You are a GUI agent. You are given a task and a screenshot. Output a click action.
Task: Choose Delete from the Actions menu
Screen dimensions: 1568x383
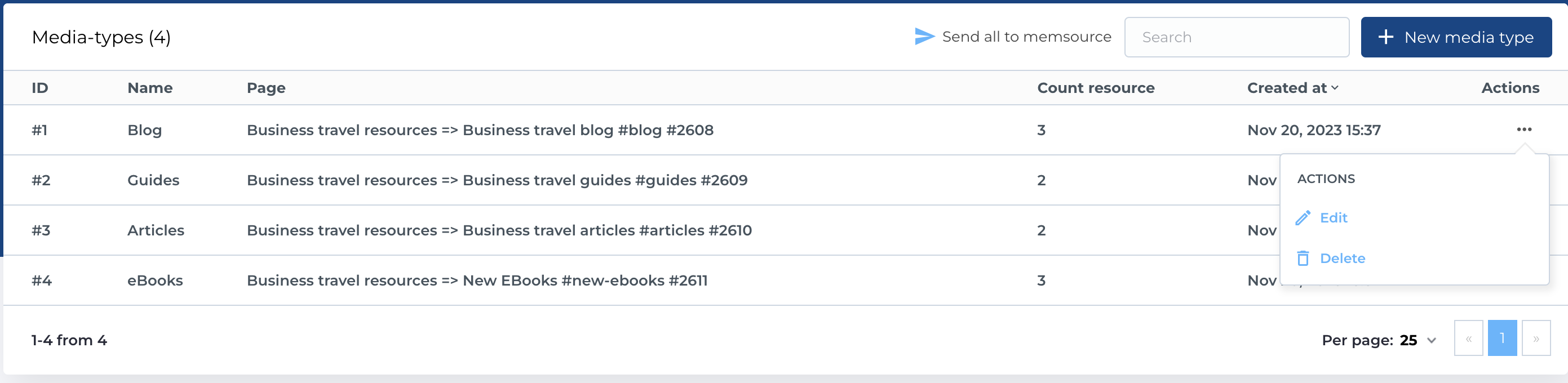pos(1342,259)
